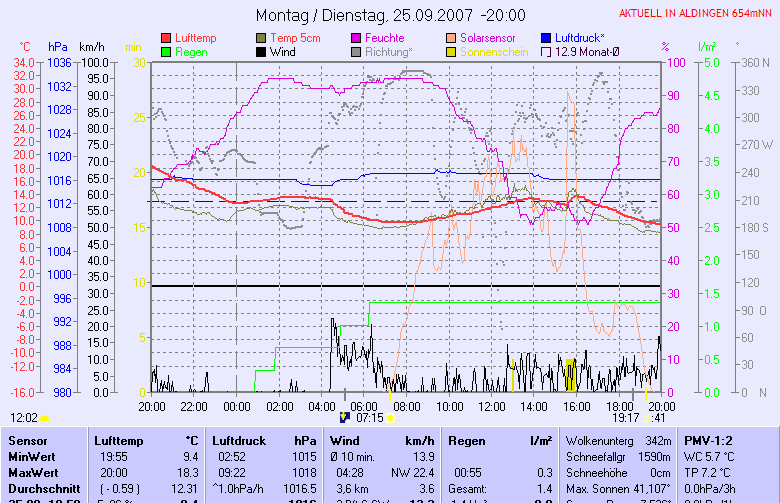Pick the yellow Sonnenschein color swatch

point(451,51)
